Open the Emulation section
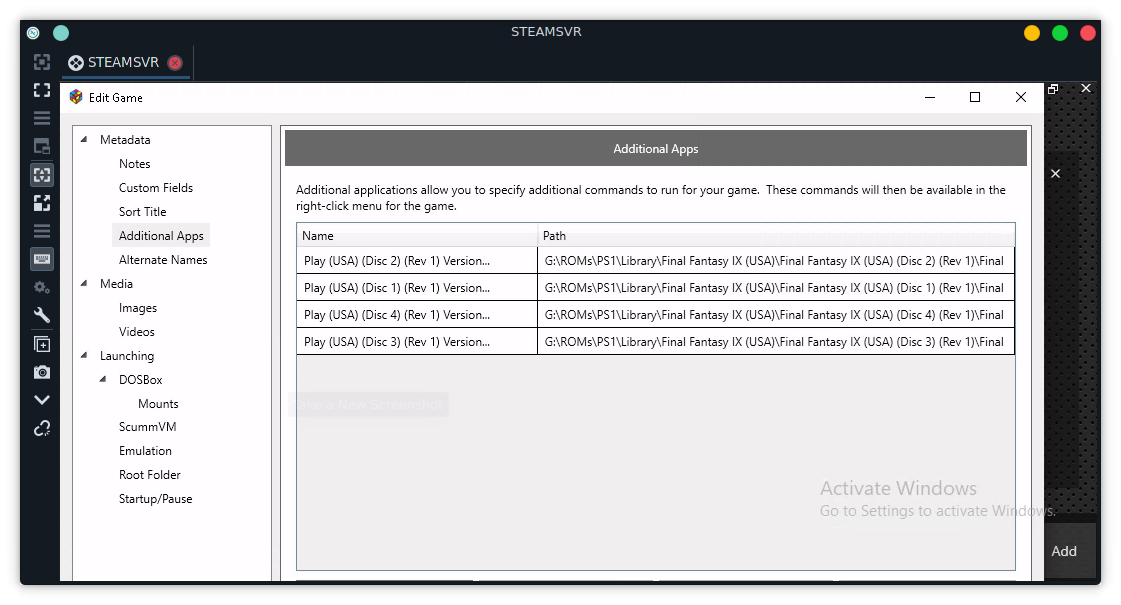 pyautogui.click(x=145, y=451)
